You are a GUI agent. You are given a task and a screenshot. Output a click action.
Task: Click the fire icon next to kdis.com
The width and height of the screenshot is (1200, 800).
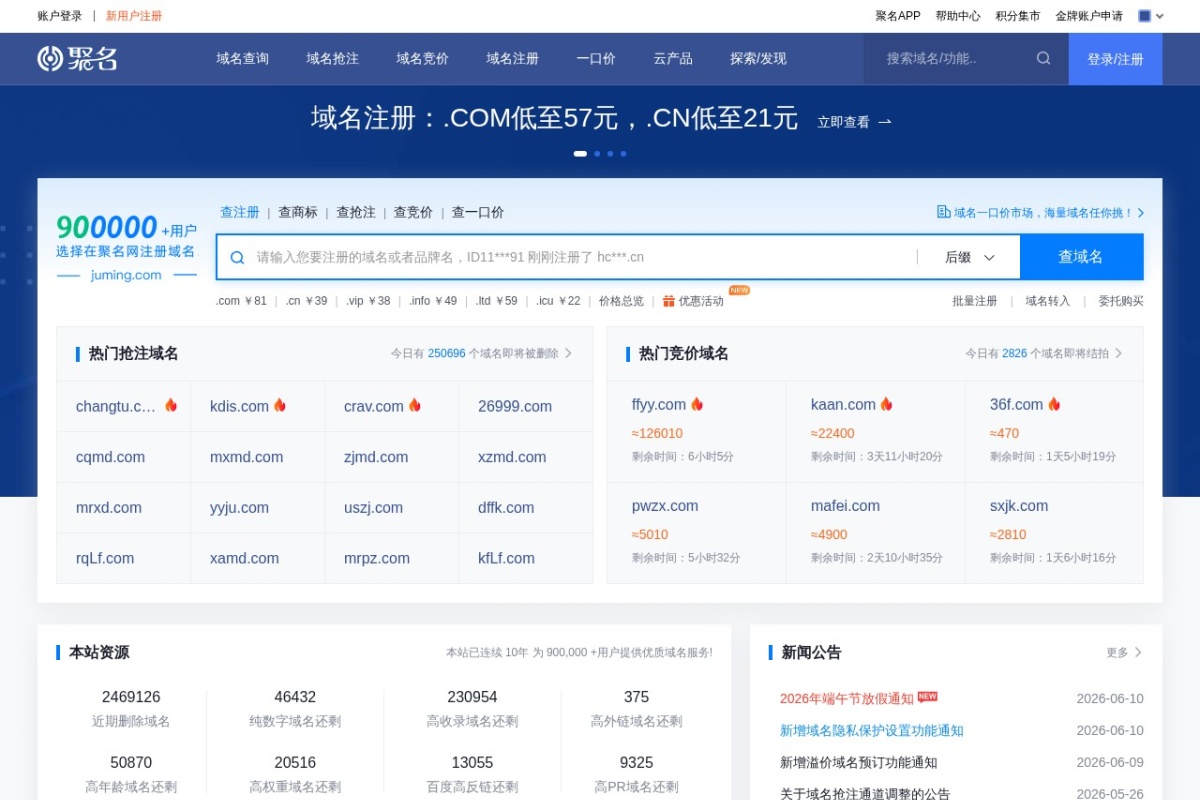280,405
